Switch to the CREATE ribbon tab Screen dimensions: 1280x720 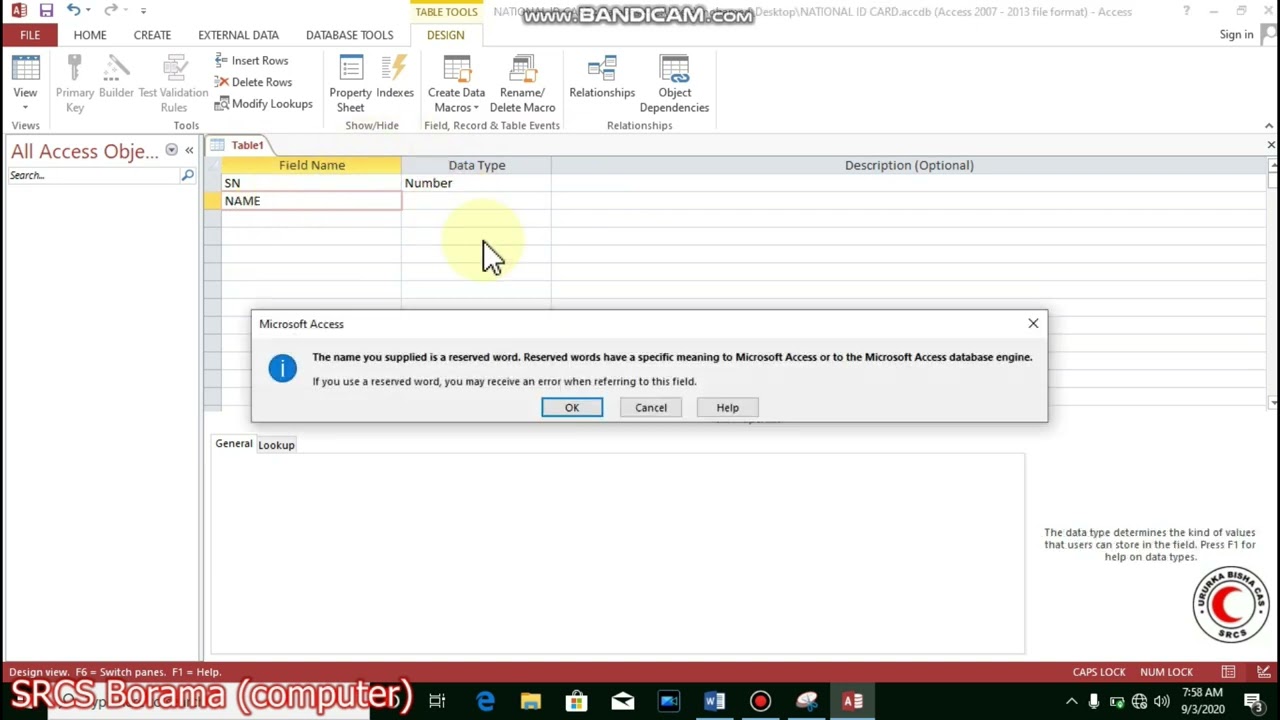(x=152, y=35)
